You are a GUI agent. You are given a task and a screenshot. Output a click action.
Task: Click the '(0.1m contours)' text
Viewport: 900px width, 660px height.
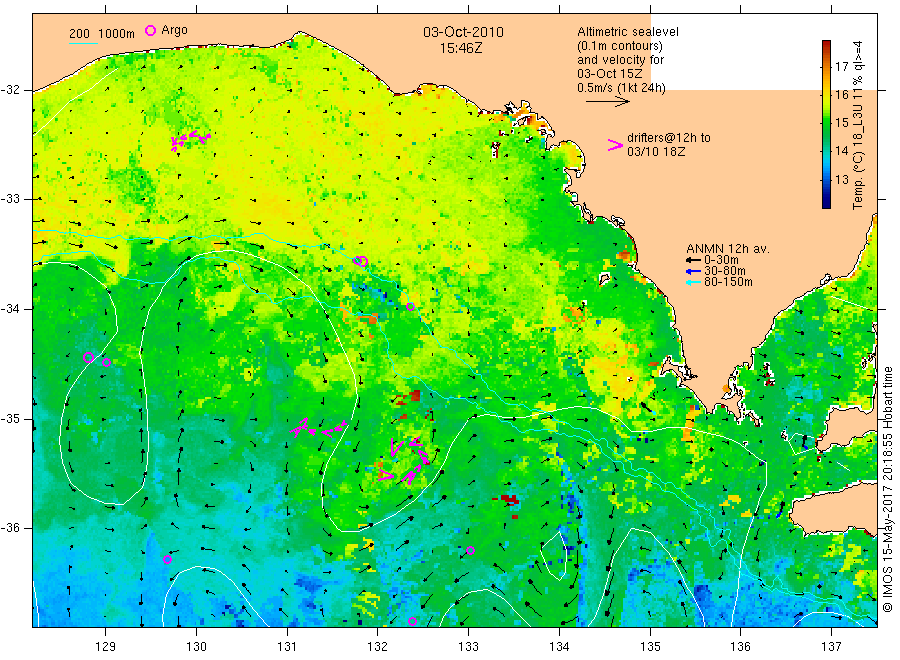pyautogui.click(x=620, y=46)
